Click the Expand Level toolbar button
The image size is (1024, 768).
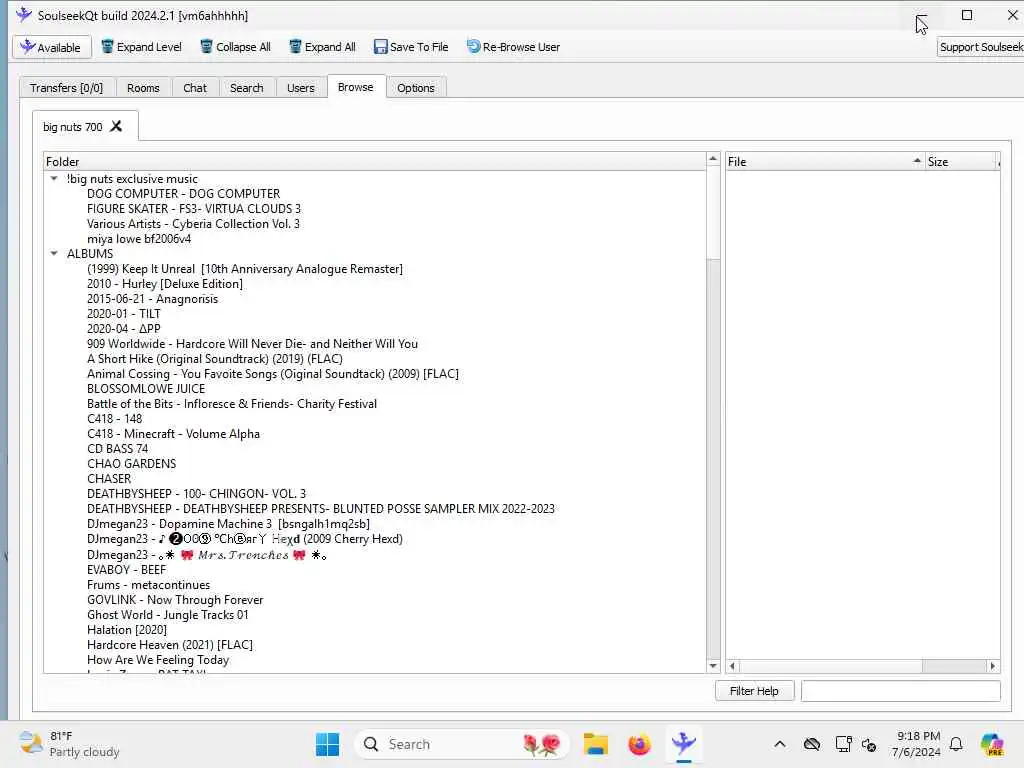pos(141,47)
